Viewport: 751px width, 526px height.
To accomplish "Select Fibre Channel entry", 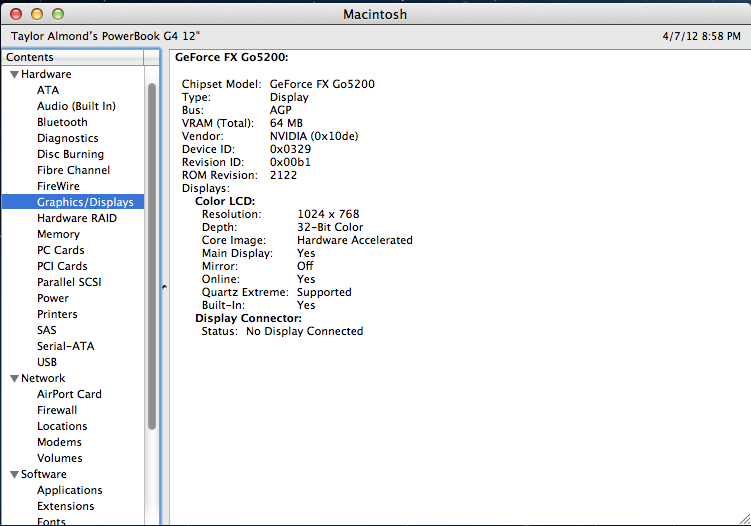I will tap(73, 170).
